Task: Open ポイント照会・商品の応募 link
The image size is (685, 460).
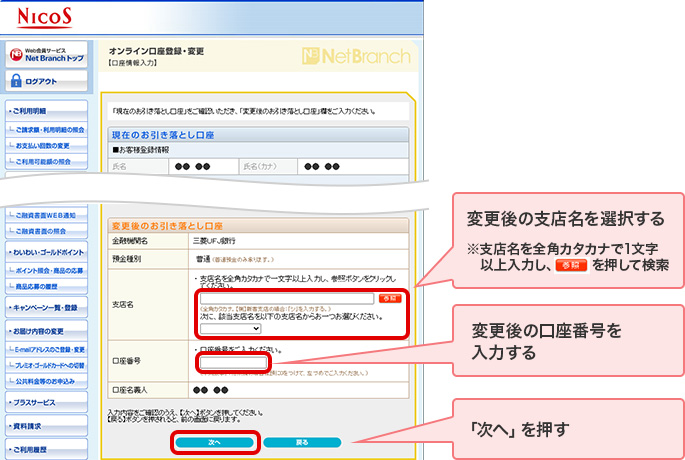Action: click(x=46, y=271)
